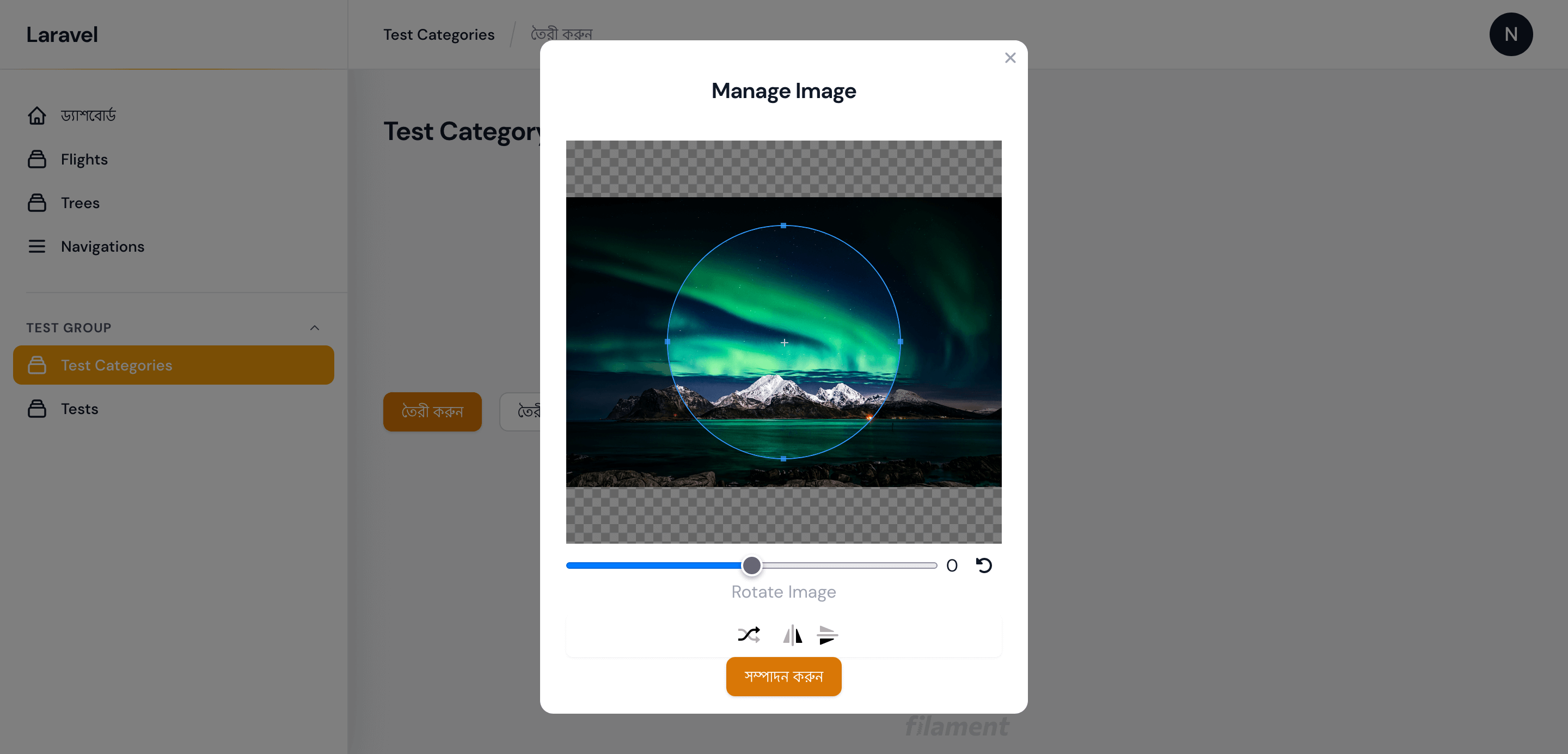
Task: Click the orange edit submit button
Action: click(783, 676)
